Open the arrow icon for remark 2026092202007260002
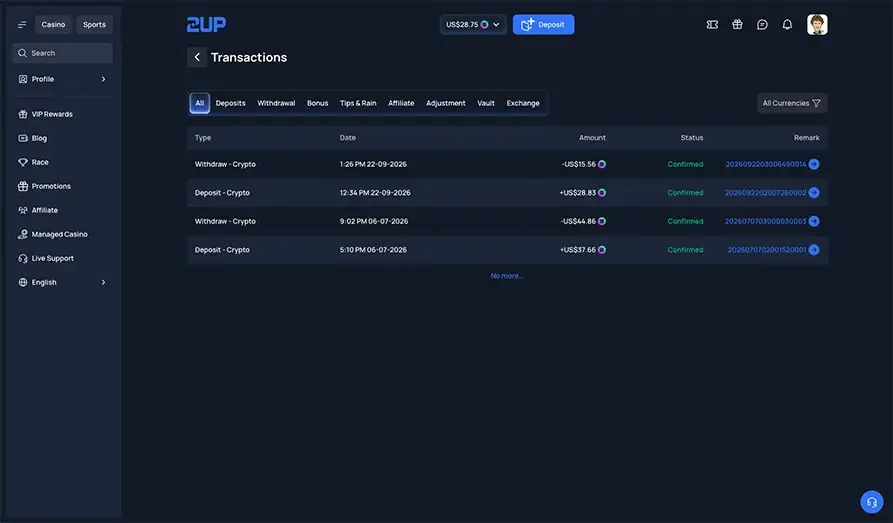This screenshot has height=523, width=893. coord(814,193)
